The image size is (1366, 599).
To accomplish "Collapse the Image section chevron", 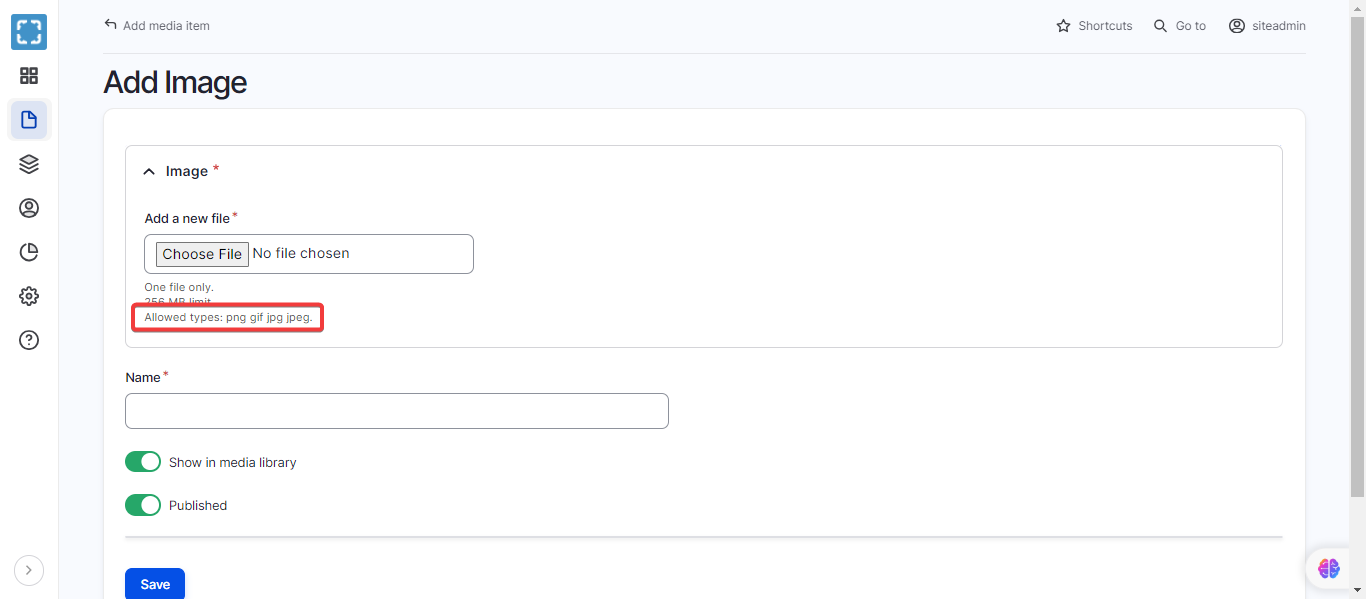I will 149,172.
